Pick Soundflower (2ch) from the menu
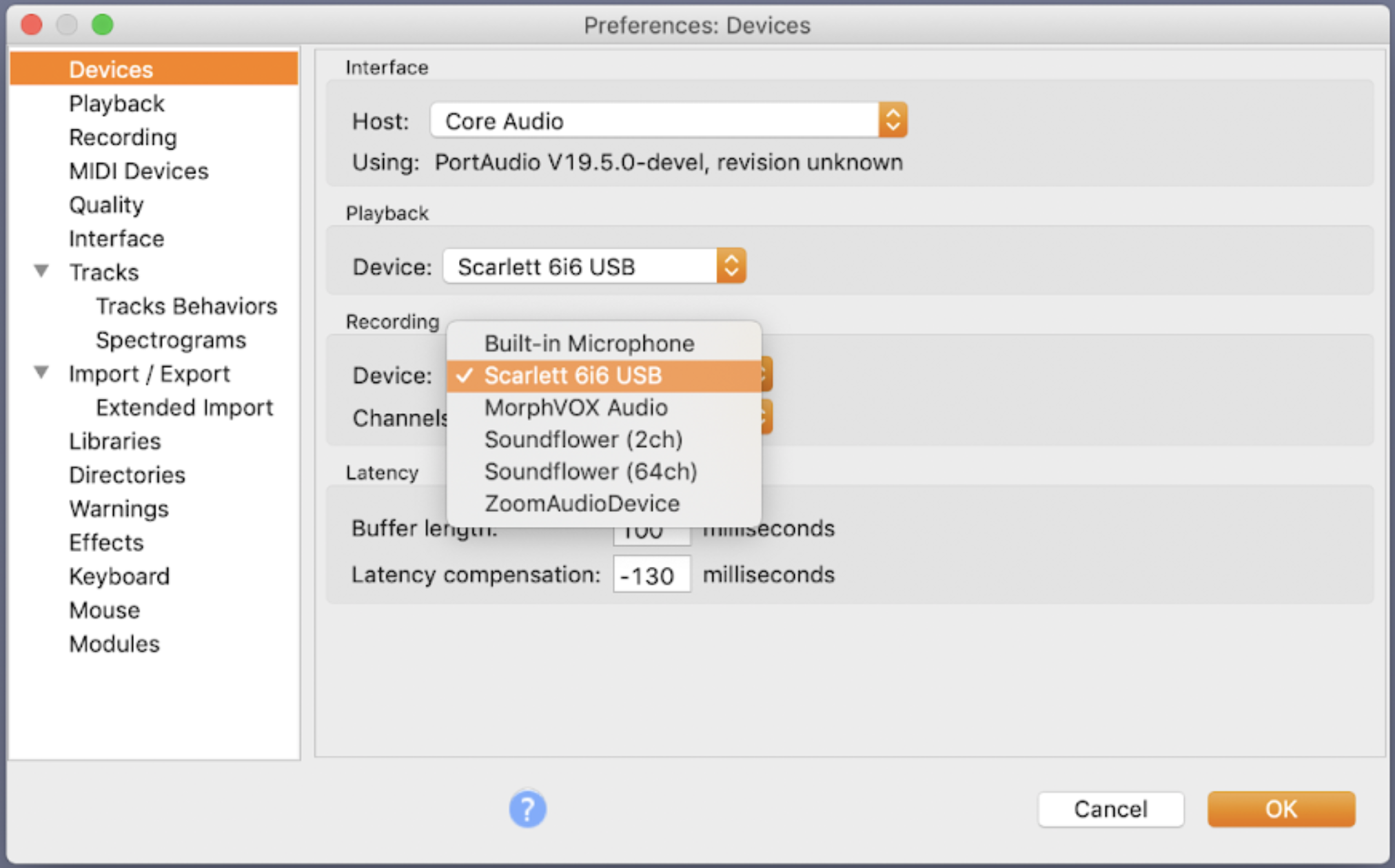The height and width of the screenshot is (868, 1395). (583, 440)
